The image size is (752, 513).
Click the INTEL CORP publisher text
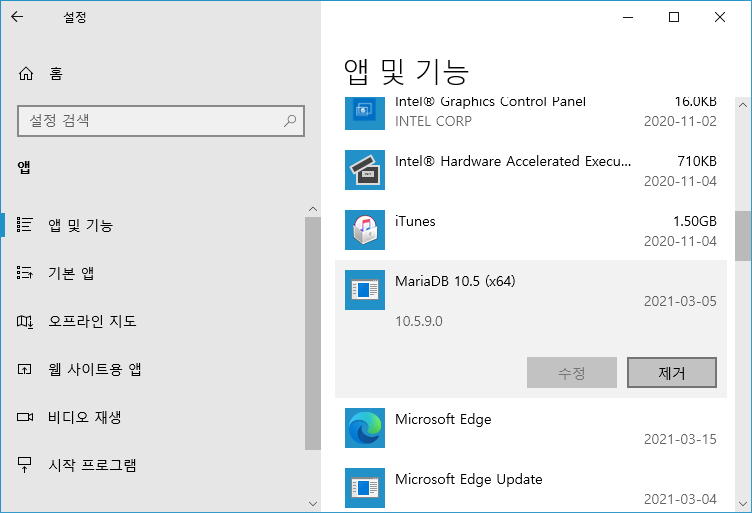point(433,121)
